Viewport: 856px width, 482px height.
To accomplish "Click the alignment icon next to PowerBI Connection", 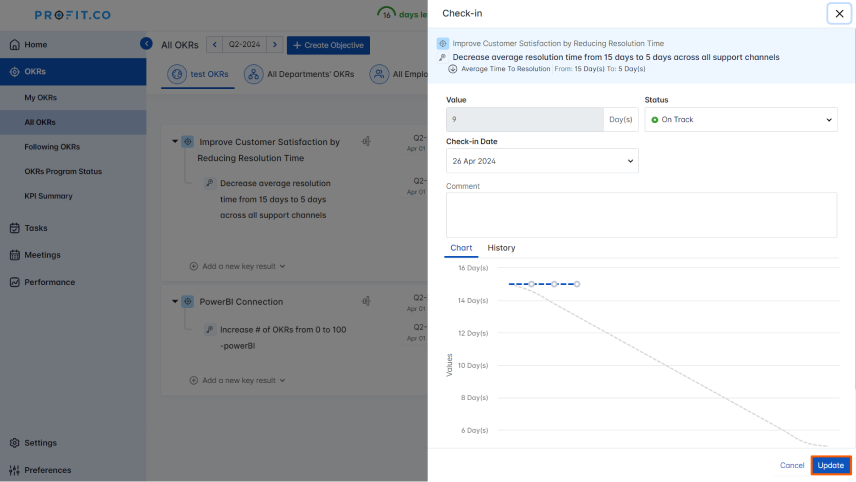I will coord(366,301).
